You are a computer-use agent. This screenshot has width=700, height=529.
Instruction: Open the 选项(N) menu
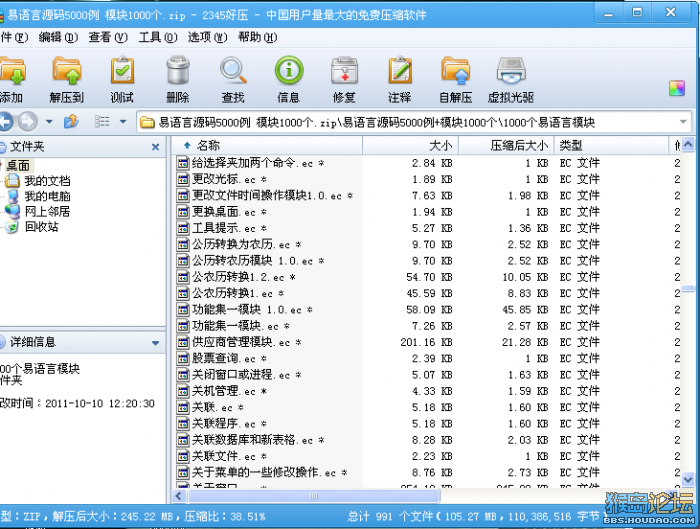(208, 37)
